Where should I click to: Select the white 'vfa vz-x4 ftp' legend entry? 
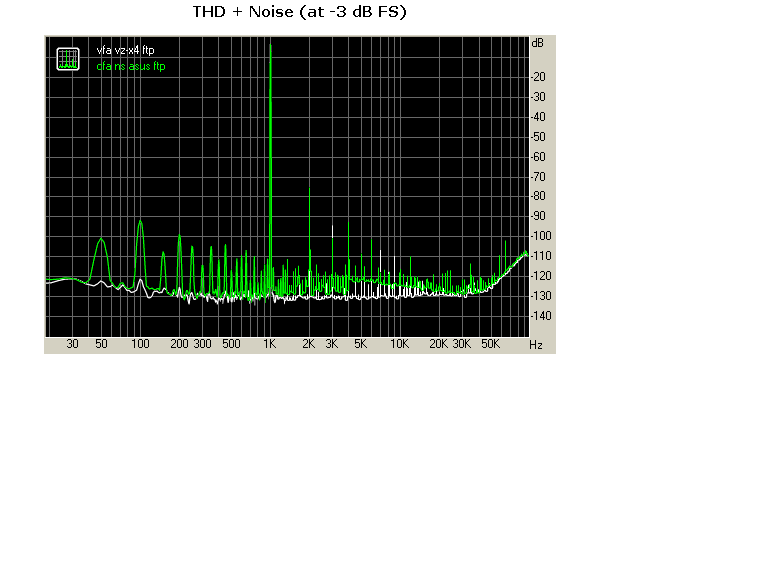[x=125, y=50]
